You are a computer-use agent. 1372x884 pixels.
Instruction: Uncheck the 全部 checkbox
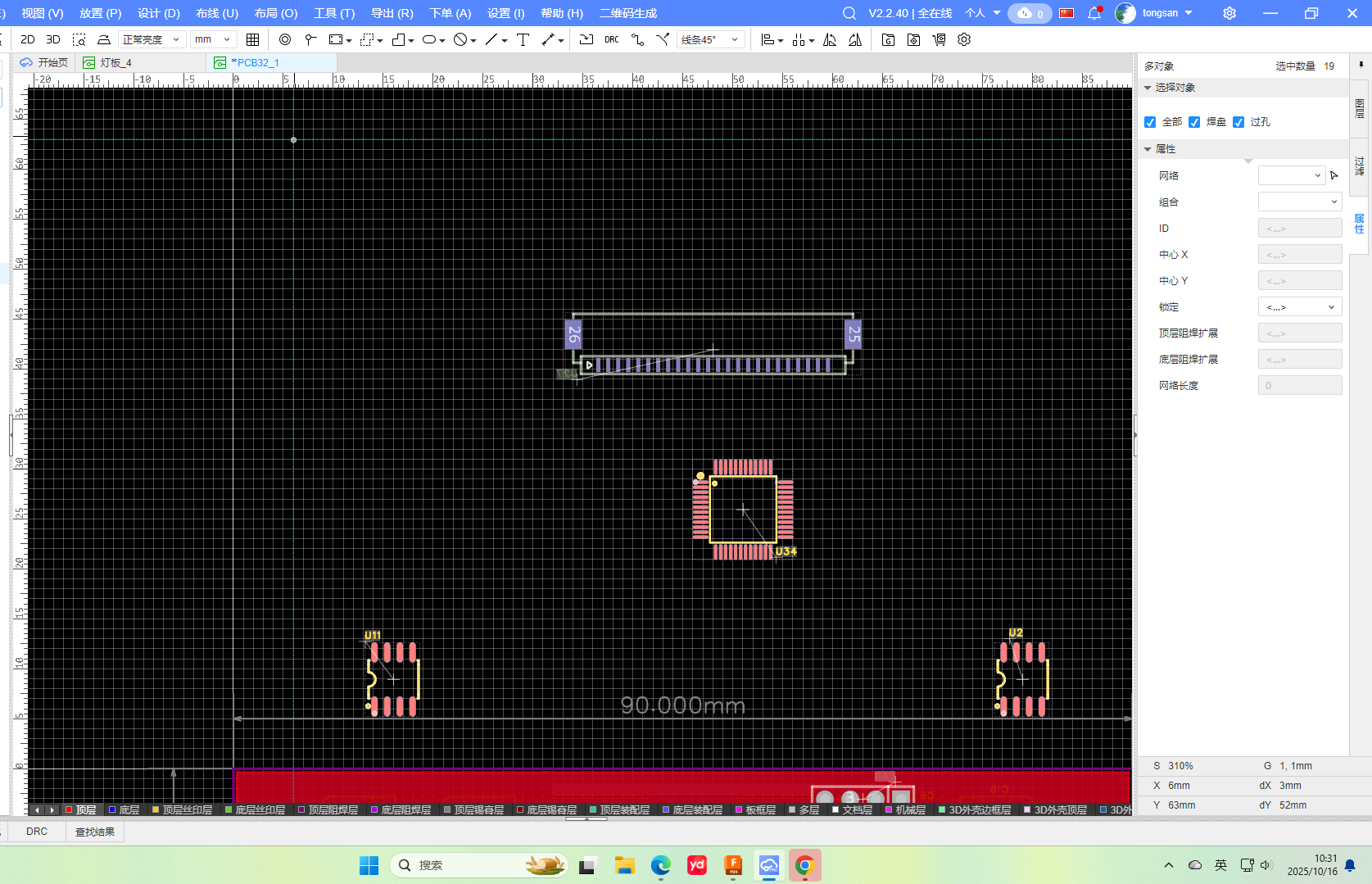(1150, 122)
